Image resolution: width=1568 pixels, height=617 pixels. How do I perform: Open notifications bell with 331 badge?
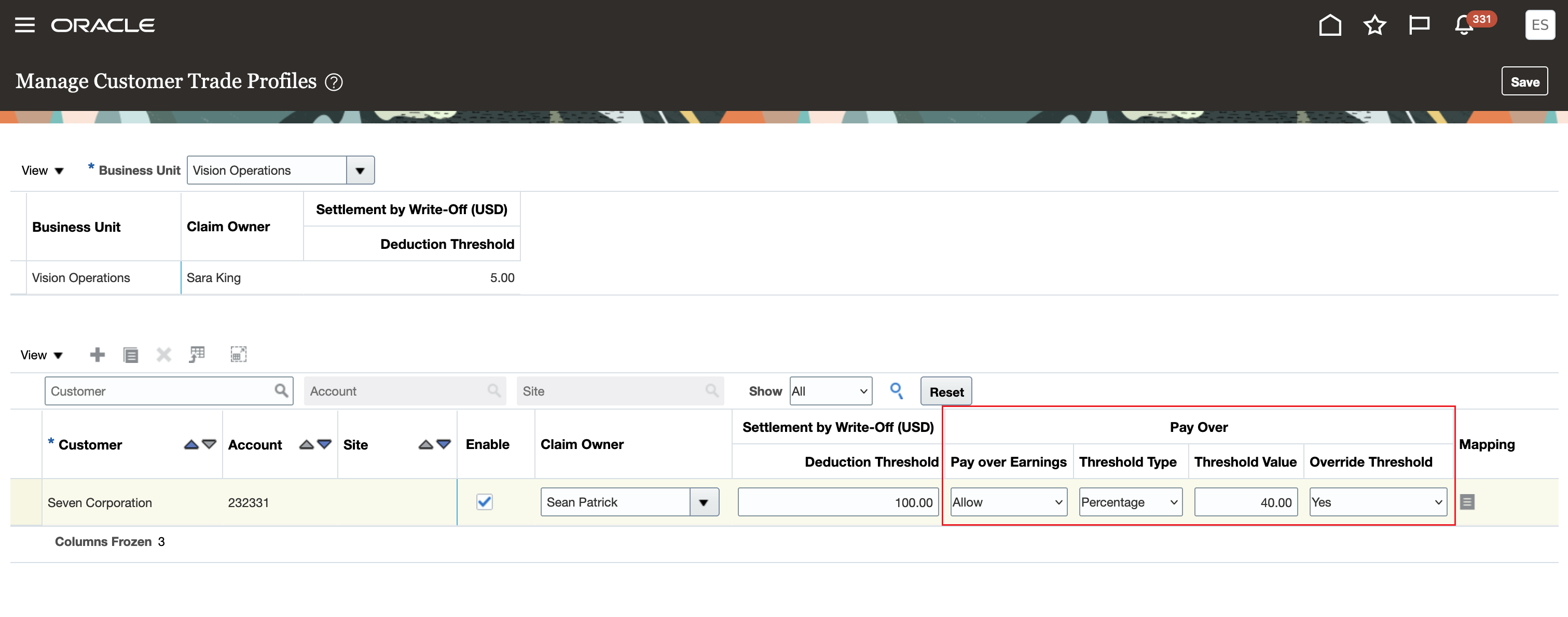[x=1465, y=25]
